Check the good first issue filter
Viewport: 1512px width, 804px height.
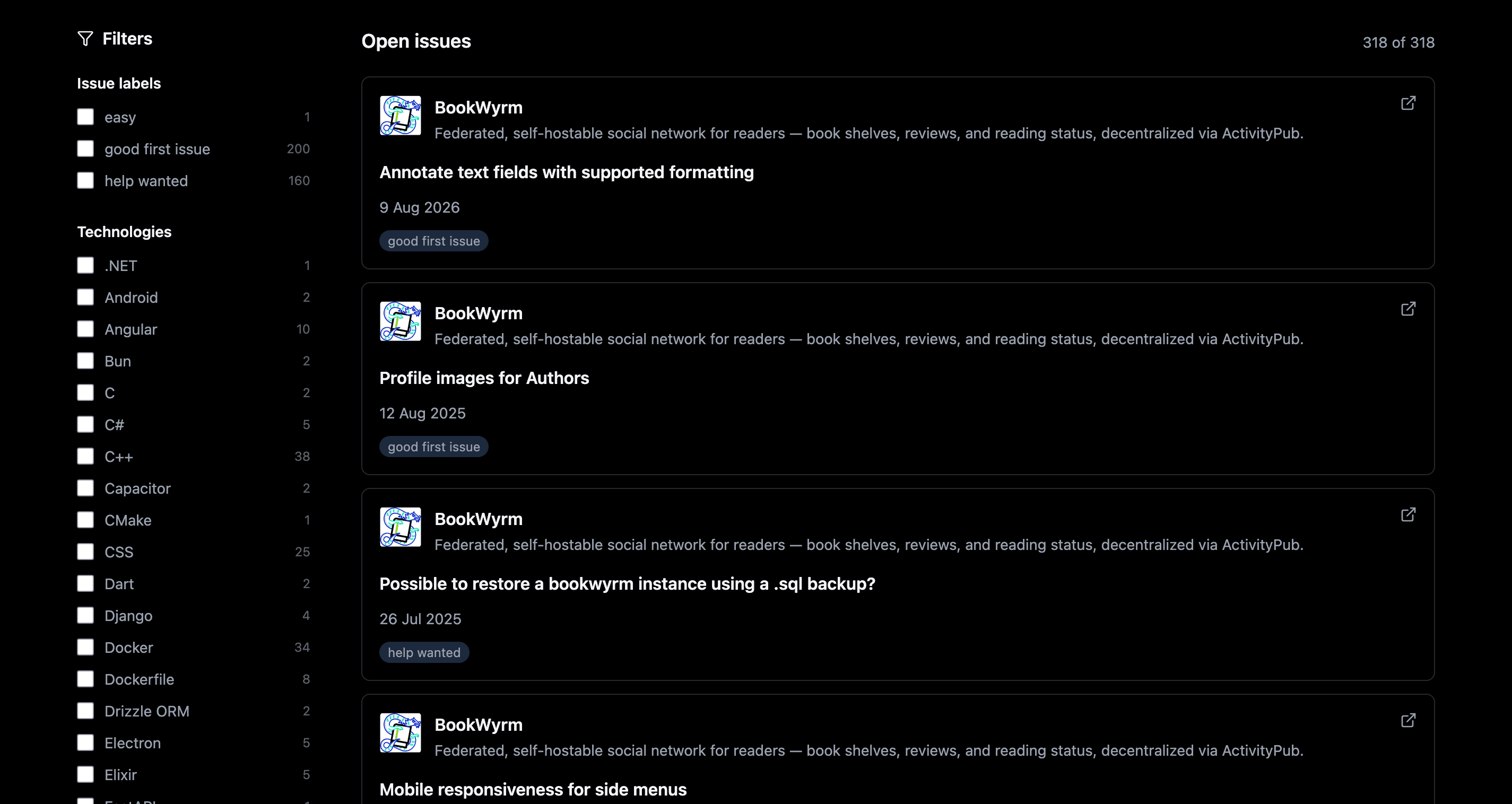point(86,148)
